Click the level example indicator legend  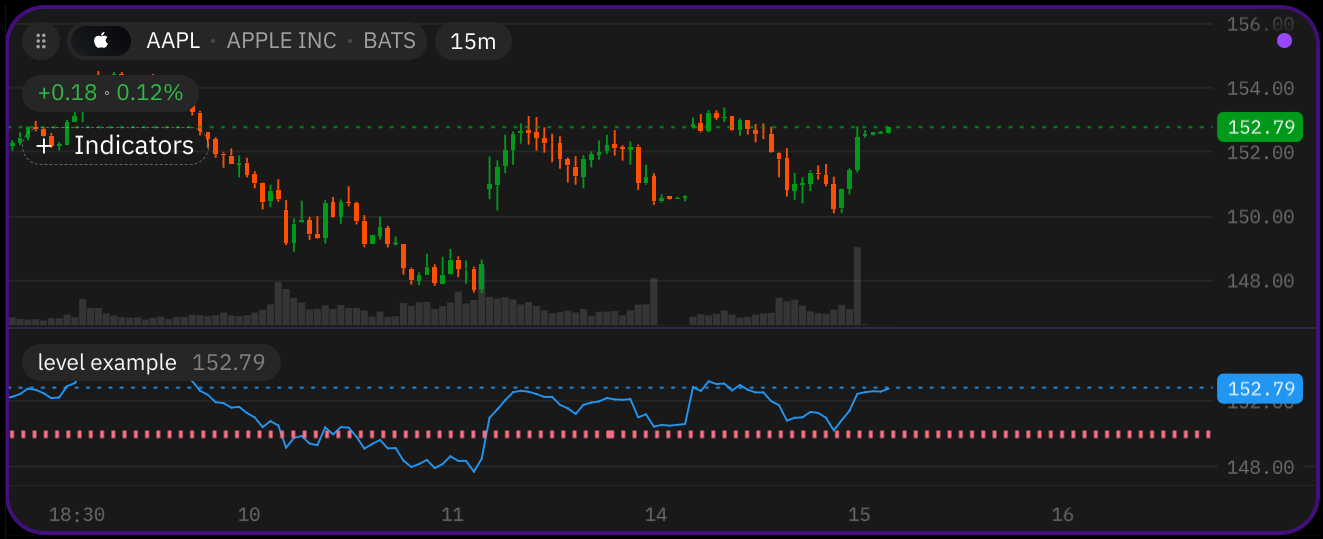151,362
